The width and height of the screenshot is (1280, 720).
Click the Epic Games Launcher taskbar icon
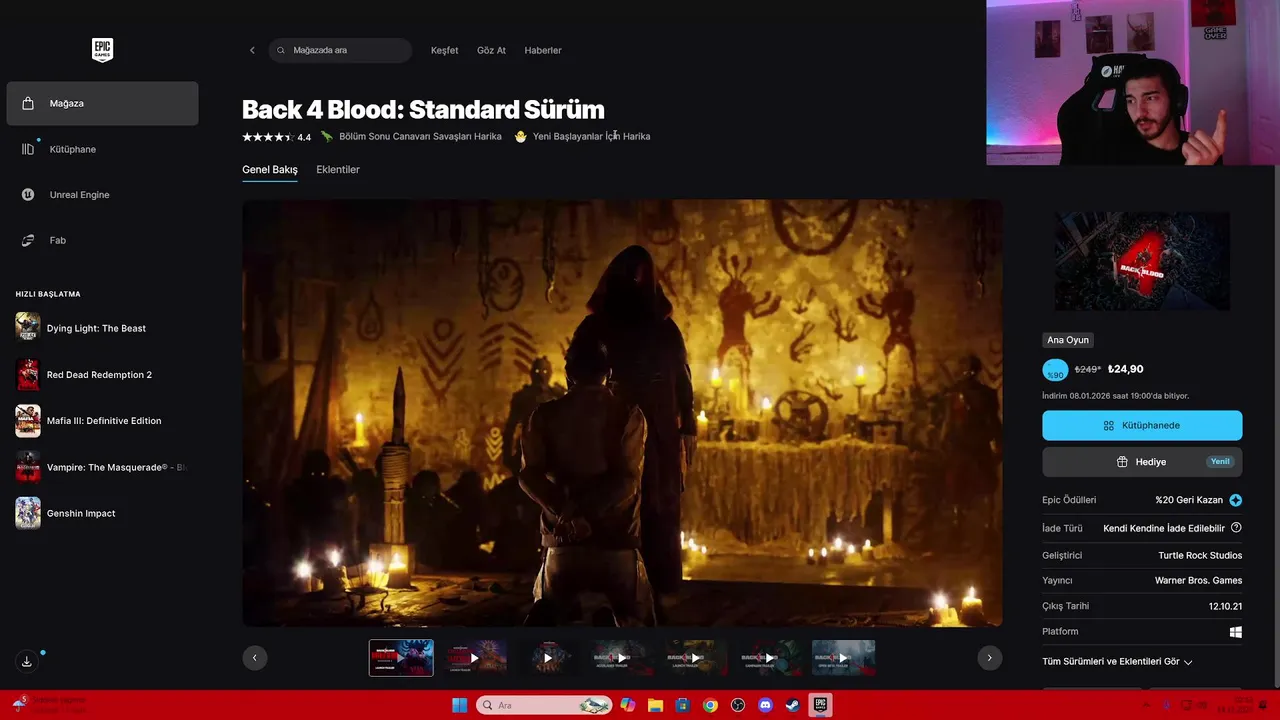pyautogui.click(x=820, y=705)
